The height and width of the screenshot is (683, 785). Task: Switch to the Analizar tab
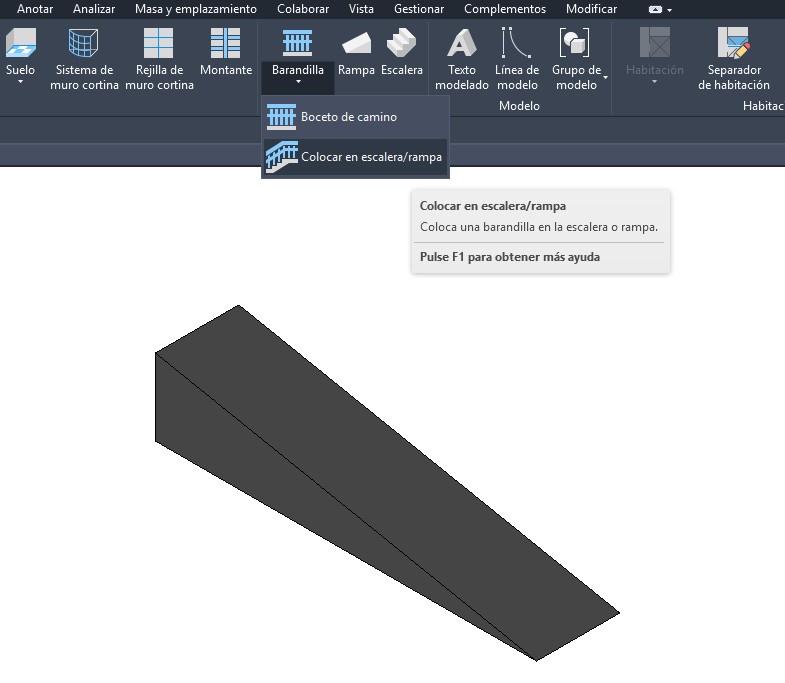[94, 9]
